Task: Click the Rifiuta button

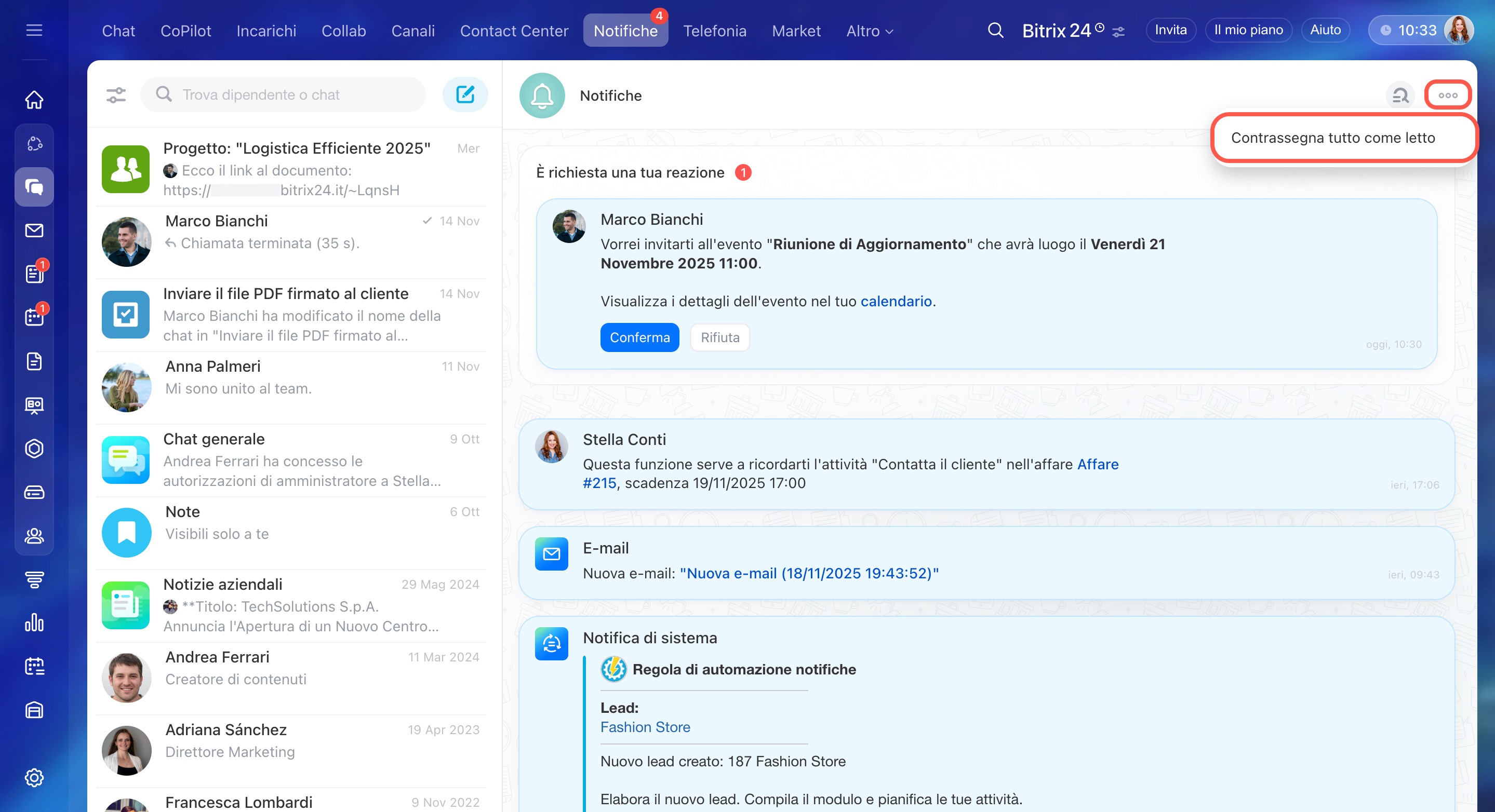Action: click(x=719, y=337)
